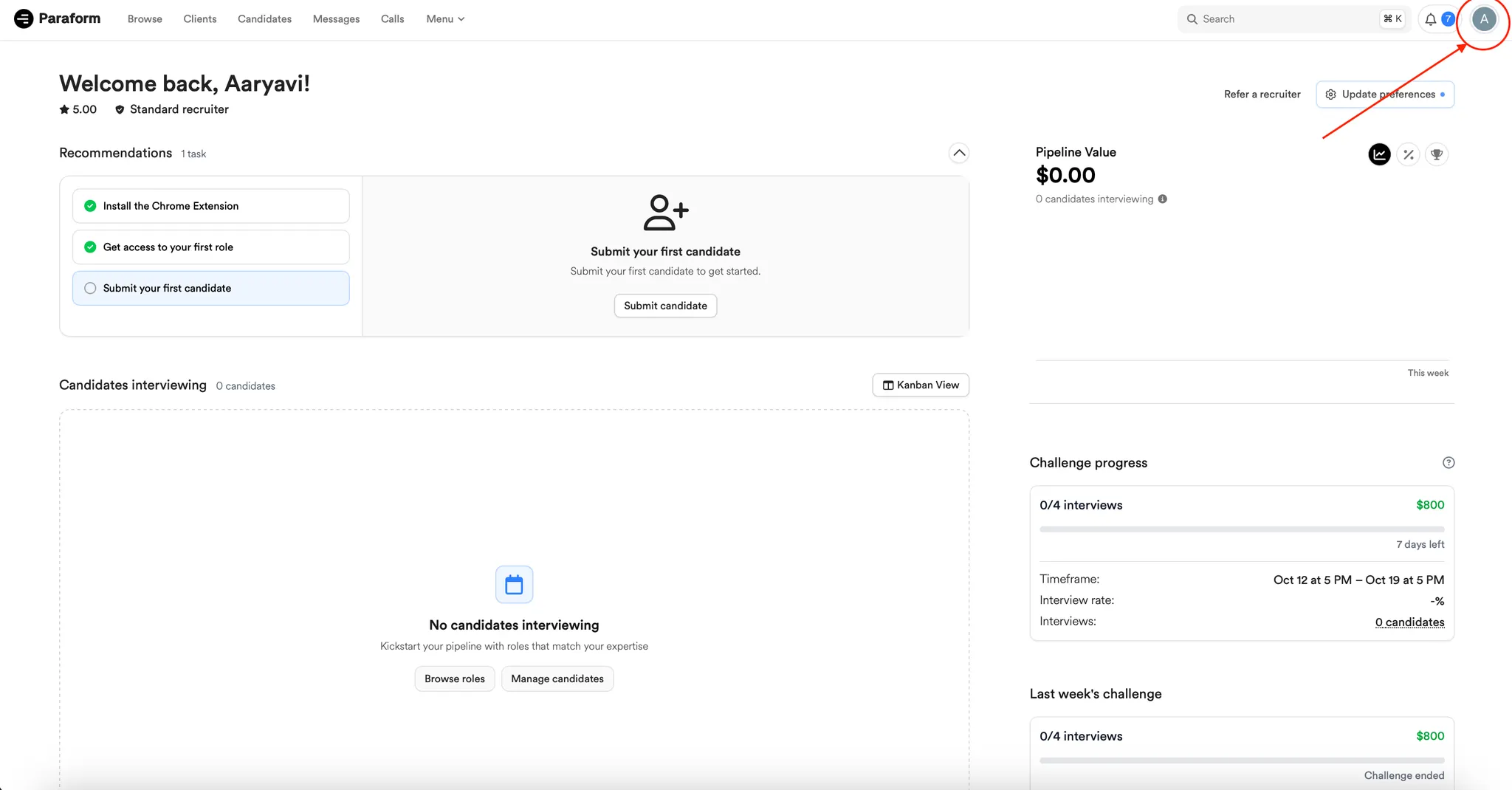Screen dimensions: 1512x790
Task: Click Update preferences button
Action: tap(1385, 95)
